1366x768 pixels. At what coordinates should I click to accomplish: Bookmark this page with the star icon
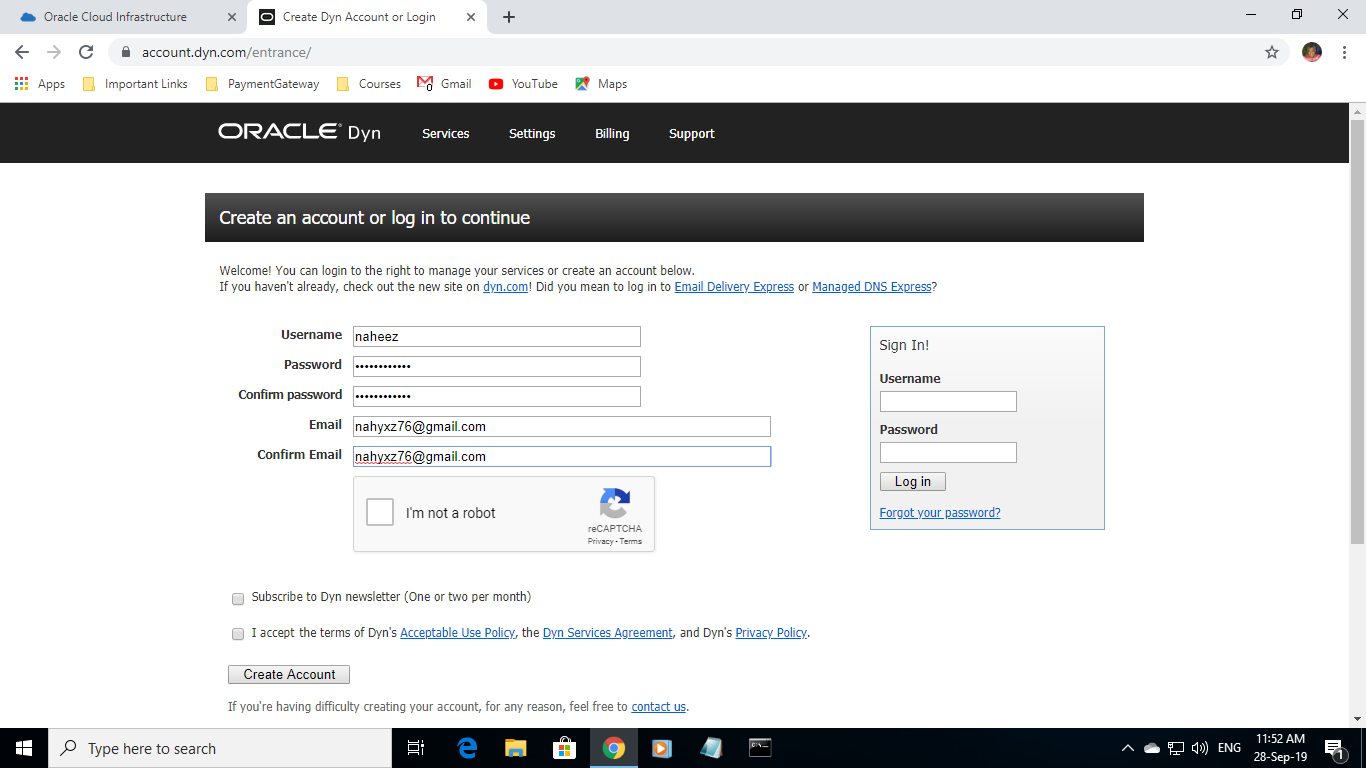tap(1272, 52)
